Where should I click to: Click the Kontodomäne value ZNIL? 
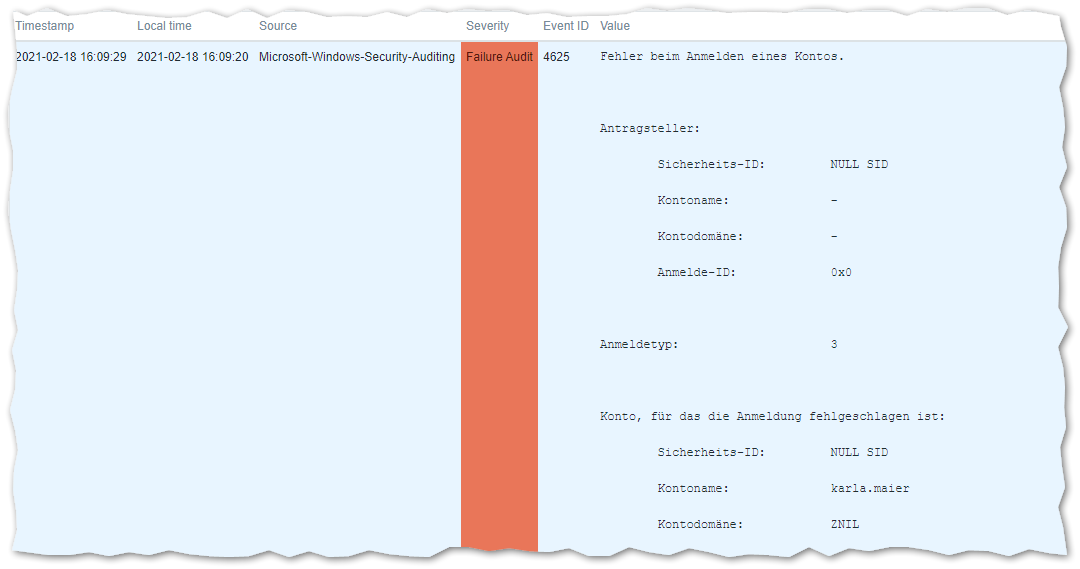pos(845,525)
